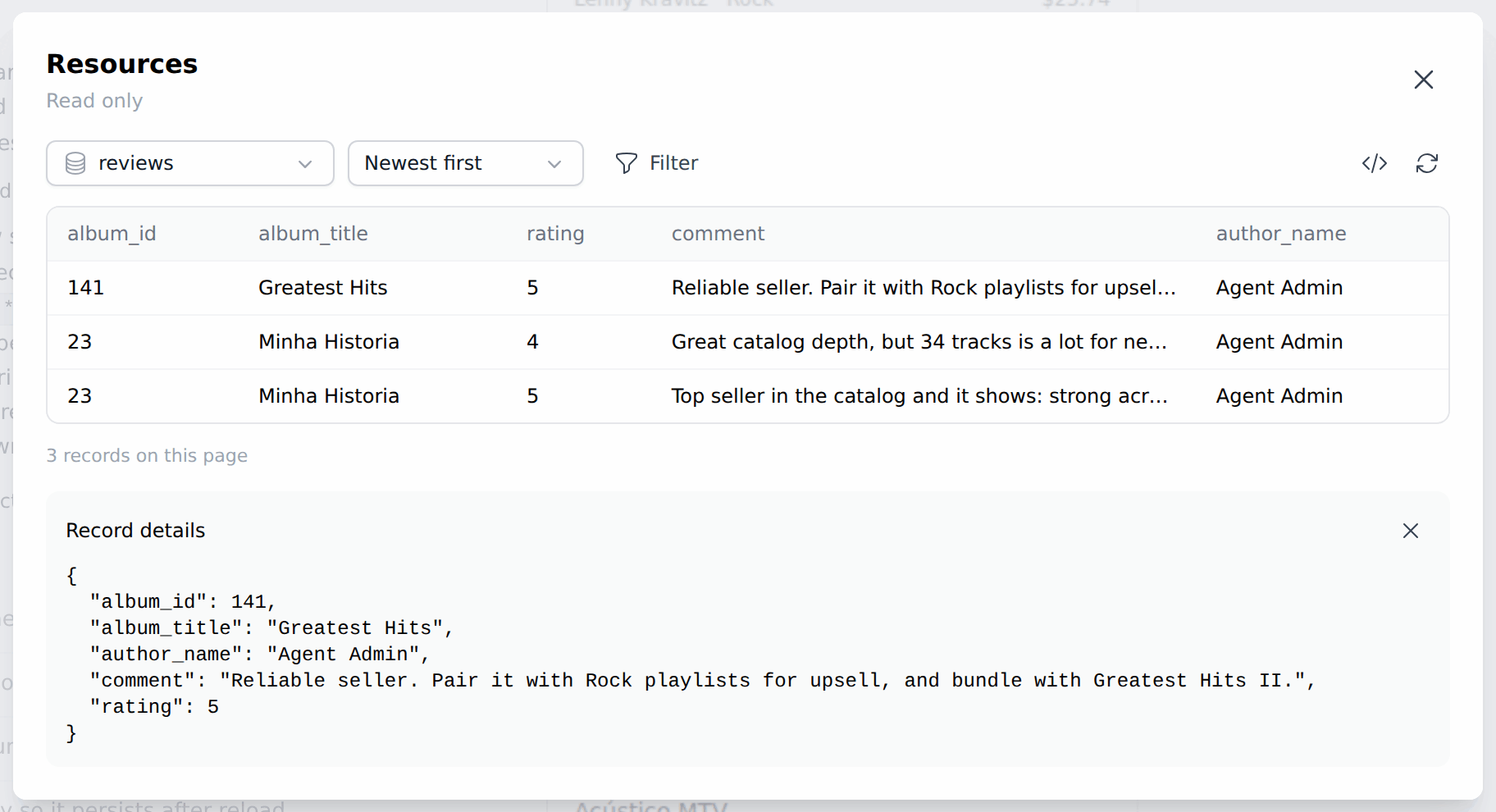Image resolution: width=1496 pixels, height=812 pixels.
Task: Click the "author_name" JSON line
Action: 260,655
